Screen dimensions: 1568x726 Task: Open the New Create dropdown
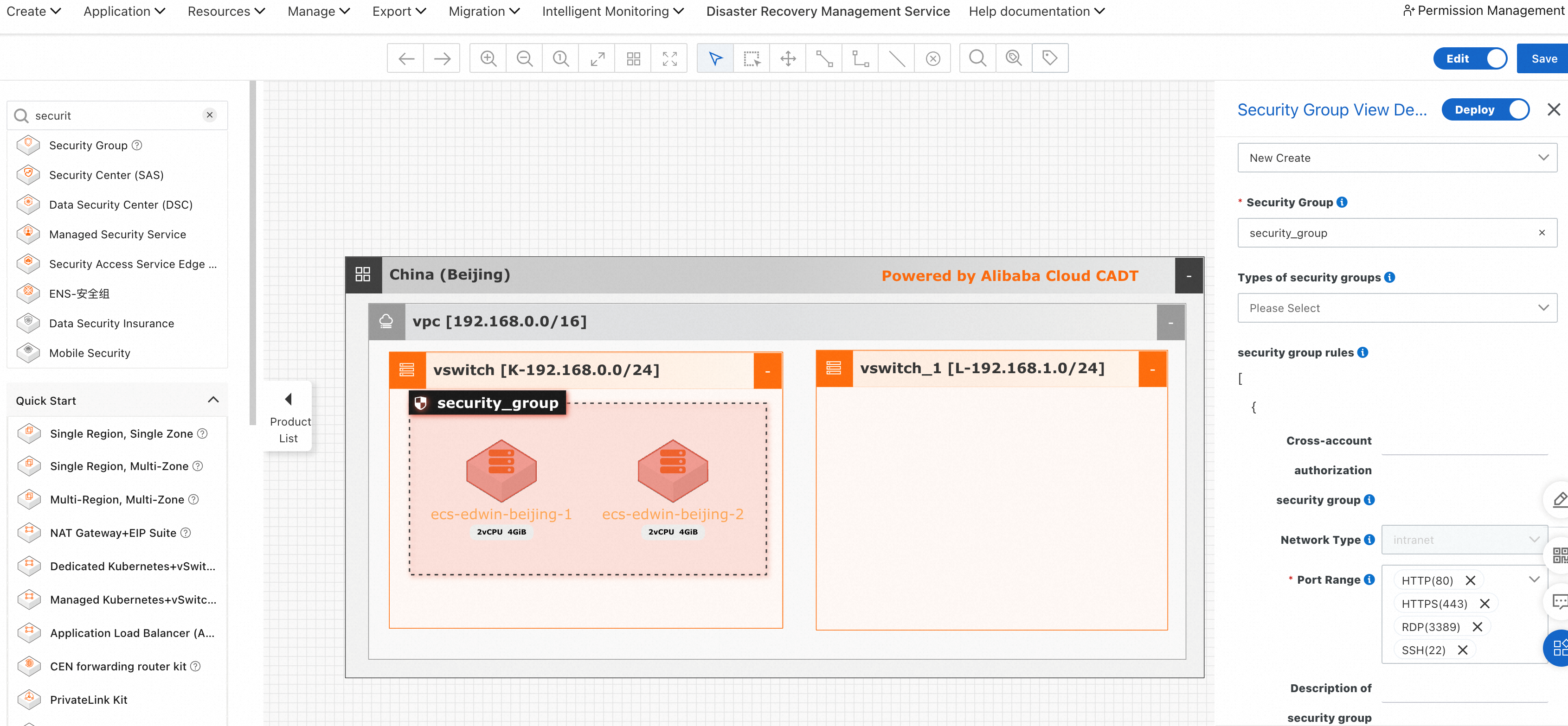point(1397,158)
